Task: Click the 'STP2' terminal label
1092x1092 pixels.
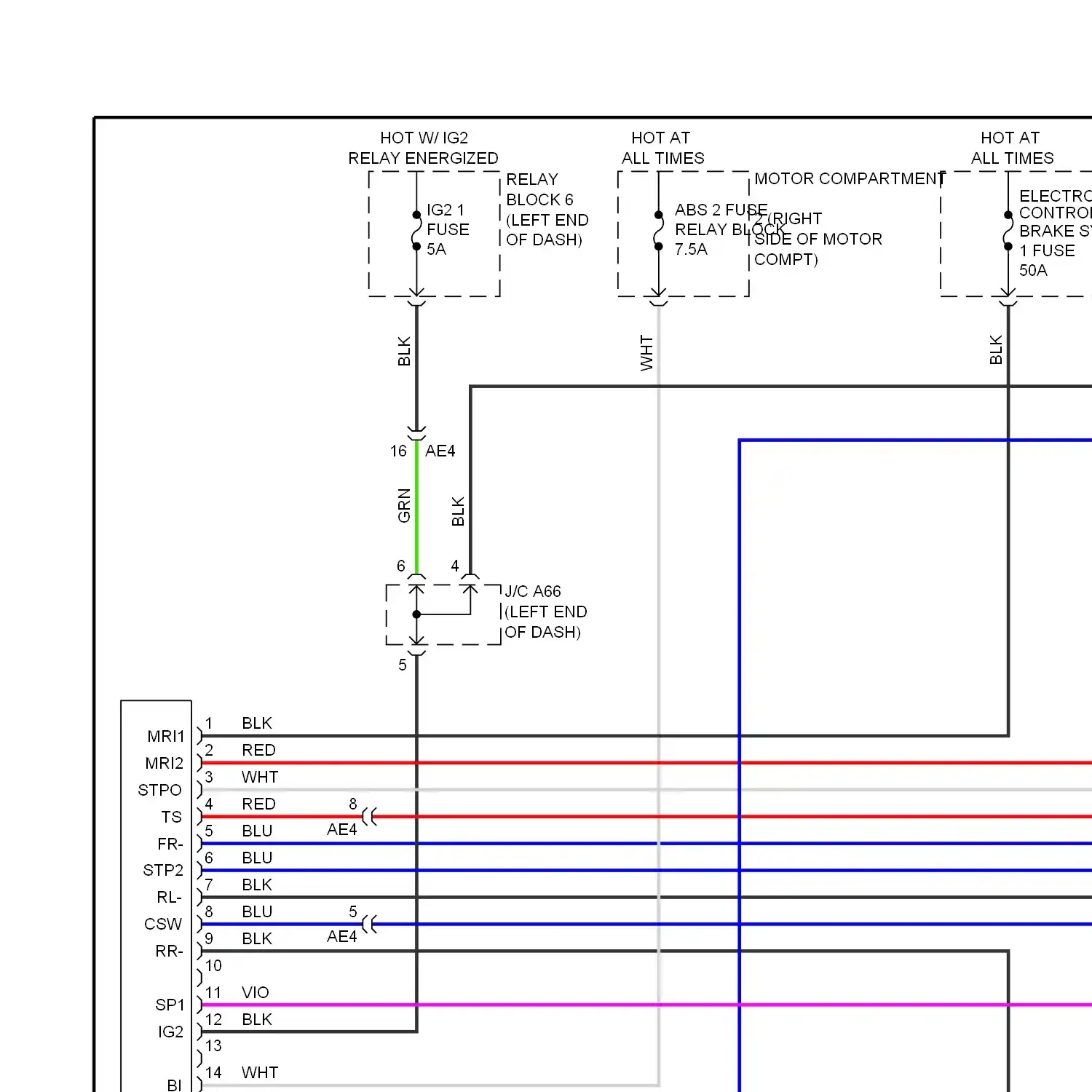Action: point(163,871)
